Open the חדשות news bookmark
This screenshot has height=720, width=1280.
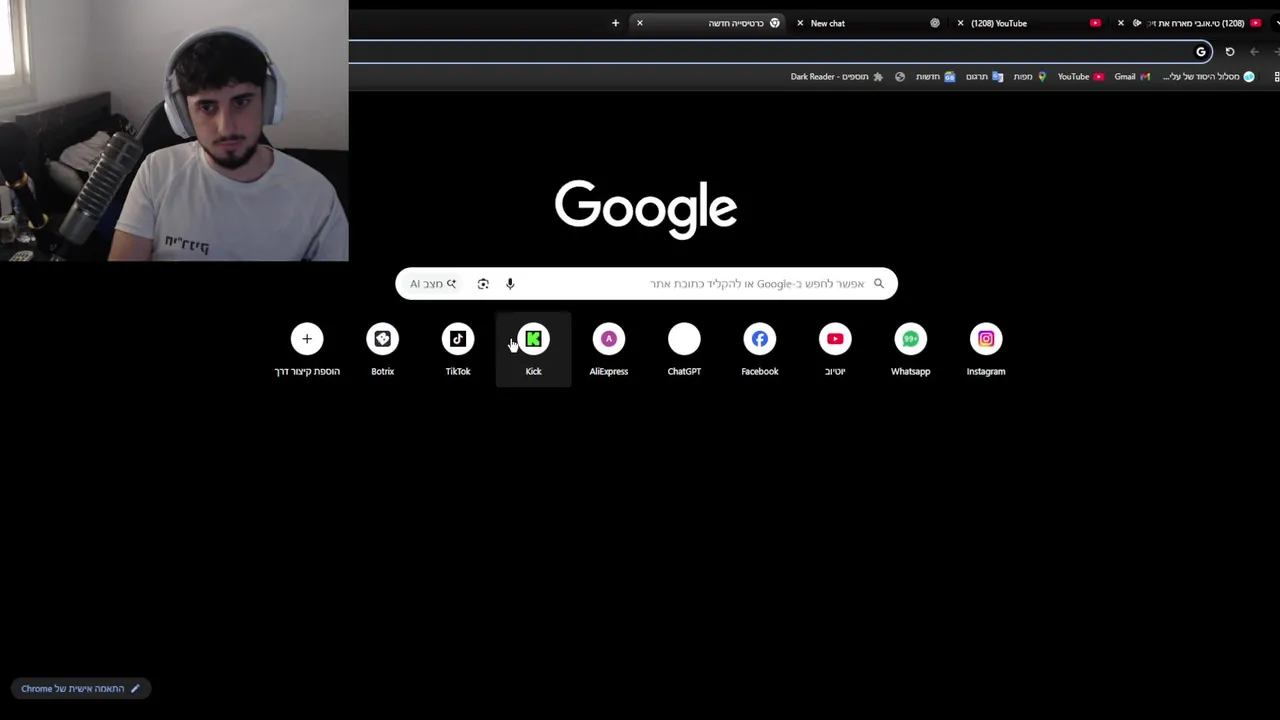click(935, 77)
